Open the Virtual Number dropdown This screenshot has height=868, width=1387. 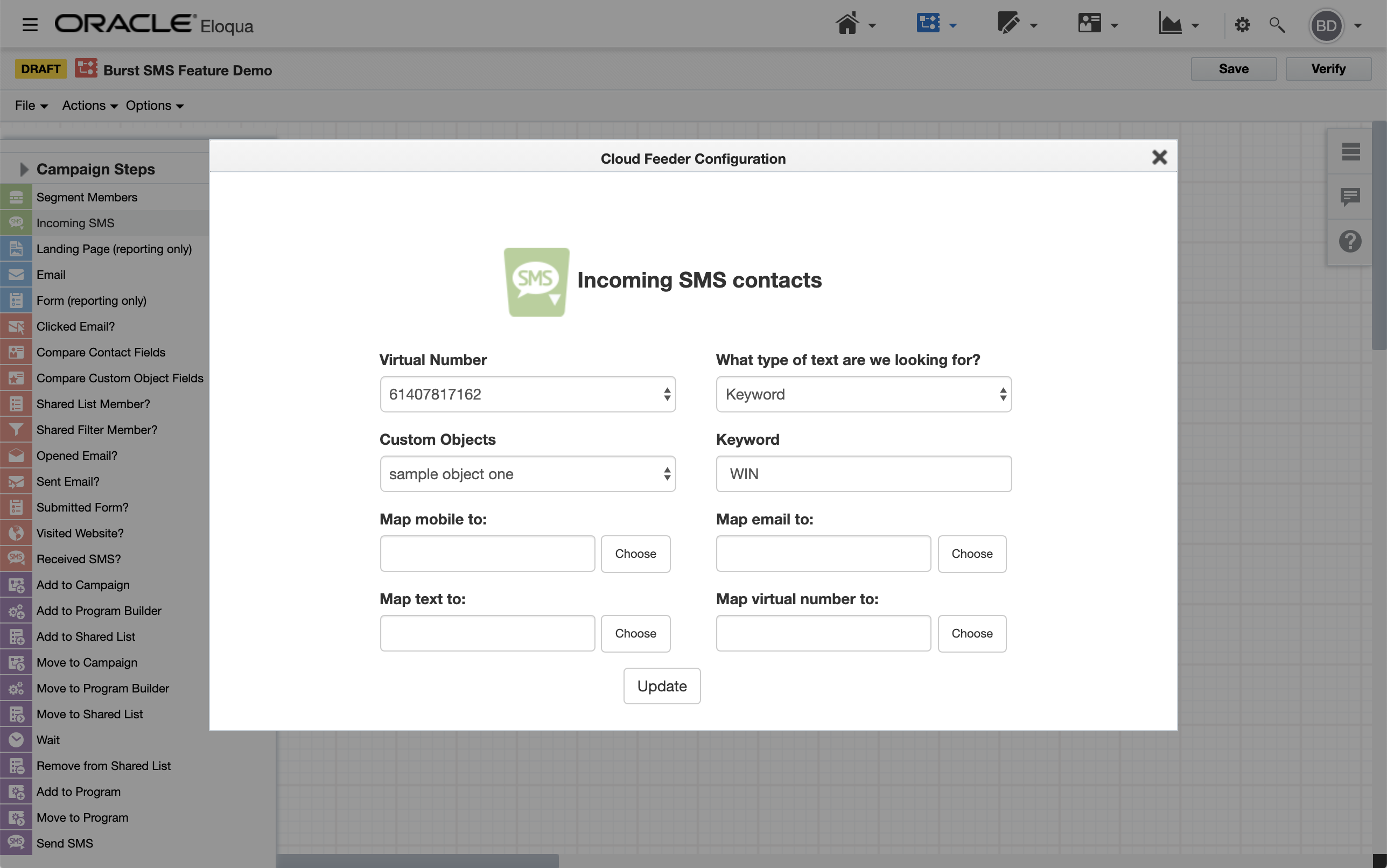pos(527,394)
